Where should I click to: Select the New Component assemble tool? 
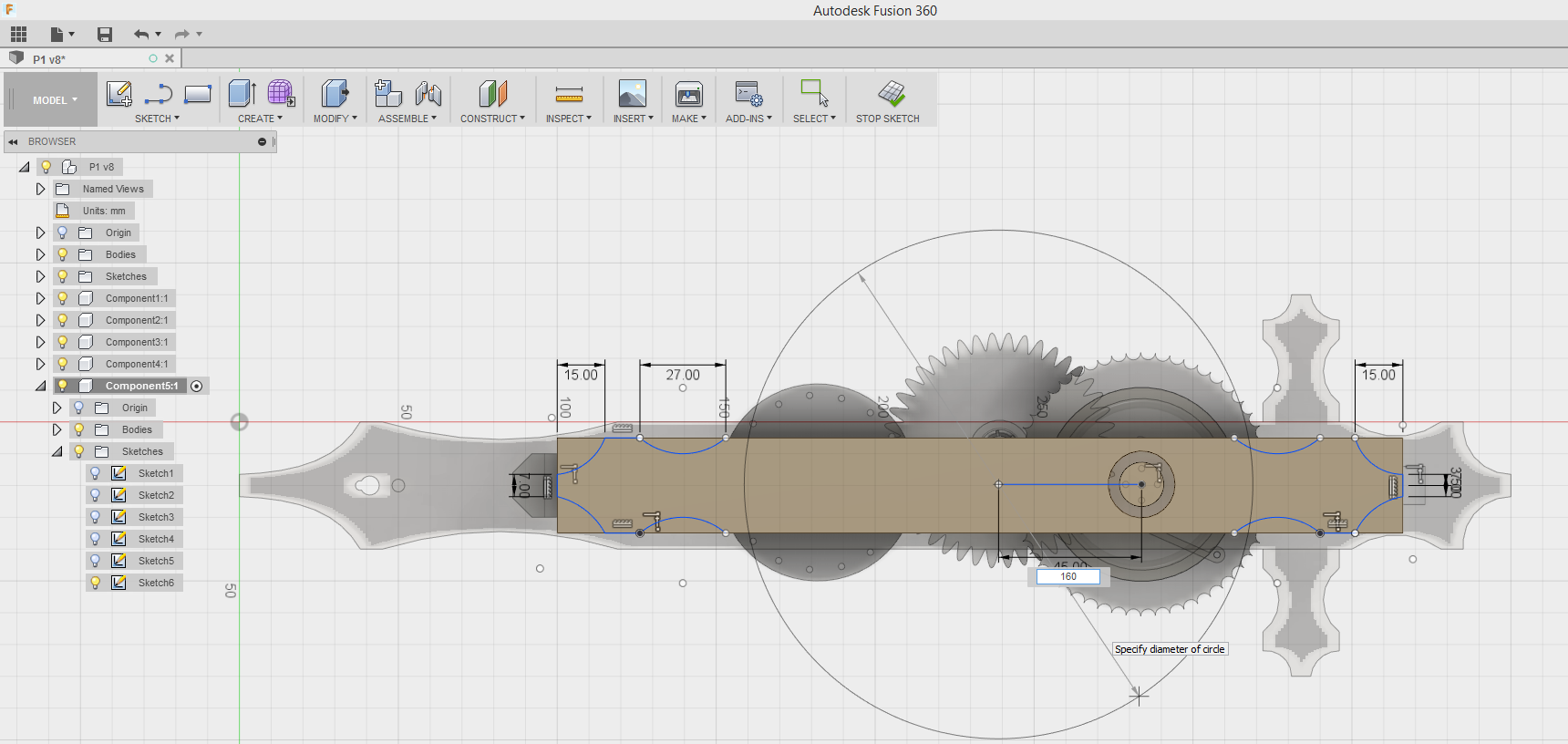tap(388, 93)
